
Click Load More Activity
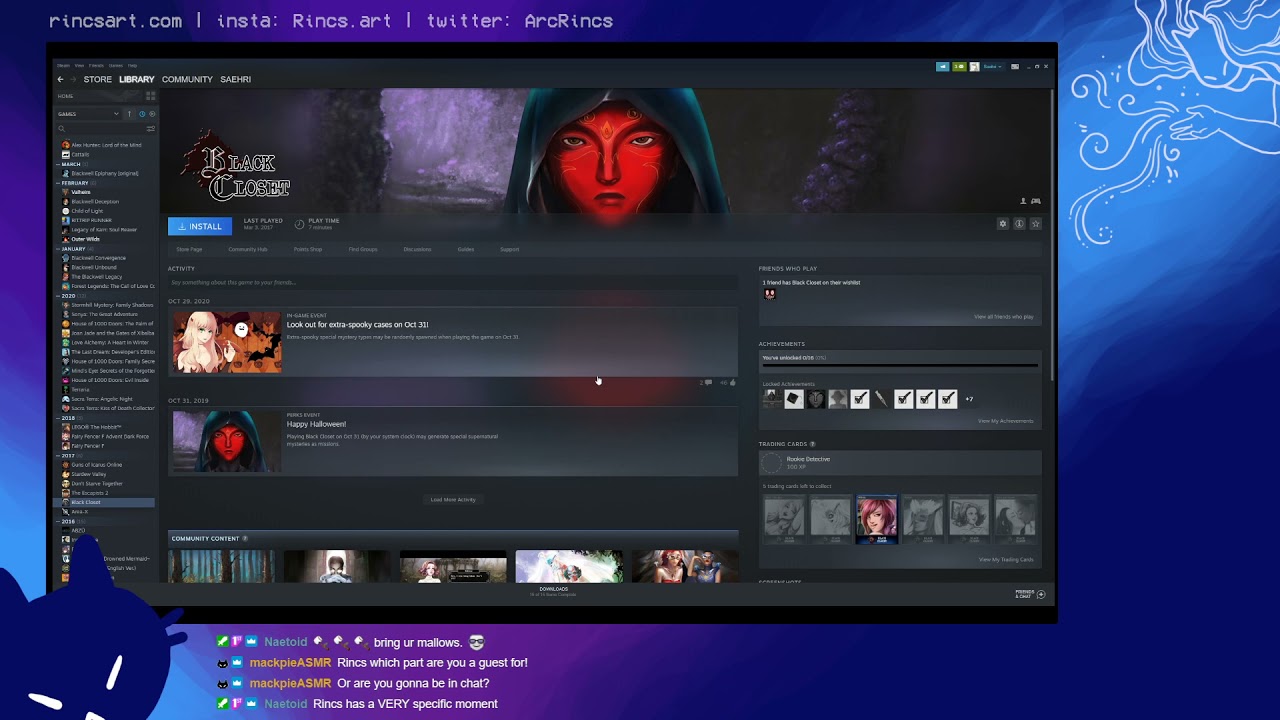click(x=453, y=499)
